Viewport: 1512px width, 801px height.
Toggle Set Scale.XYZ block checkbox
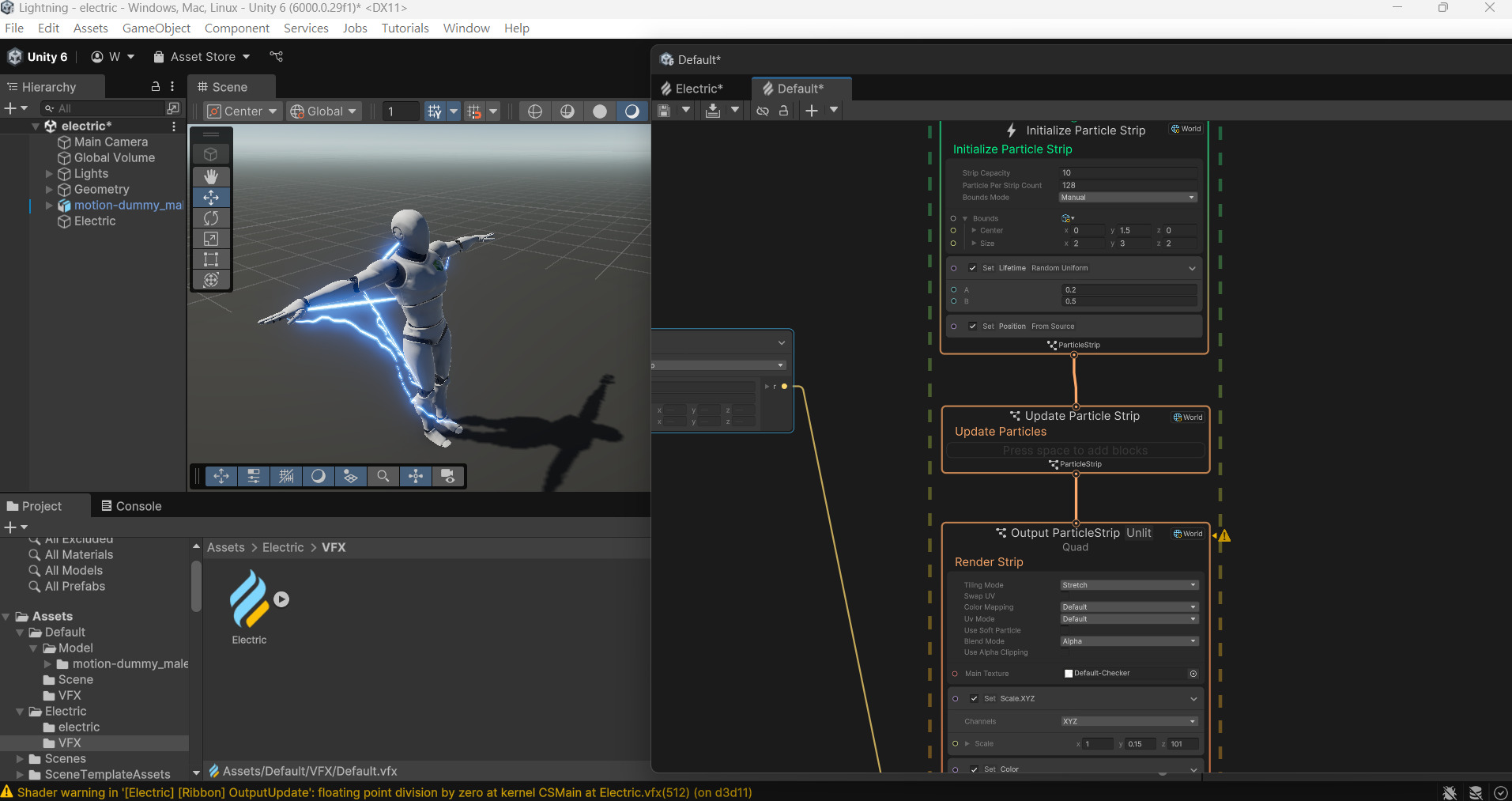(975, 699)
